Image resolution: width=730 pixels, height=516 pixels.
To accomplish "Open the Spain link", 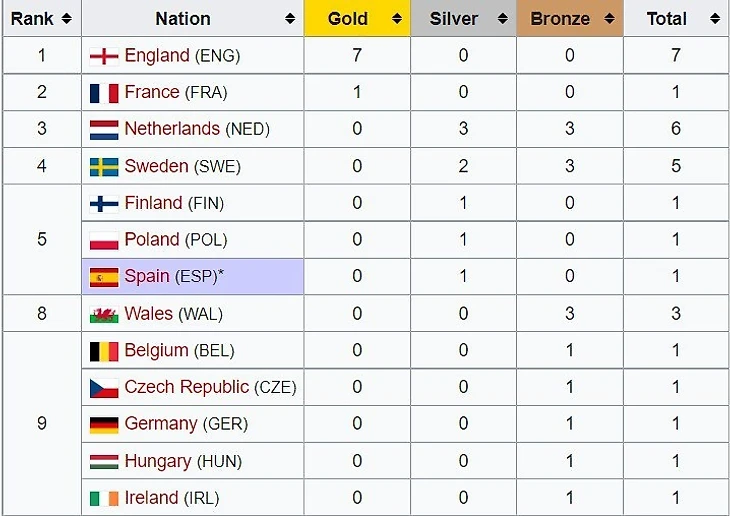I will 147,277.
